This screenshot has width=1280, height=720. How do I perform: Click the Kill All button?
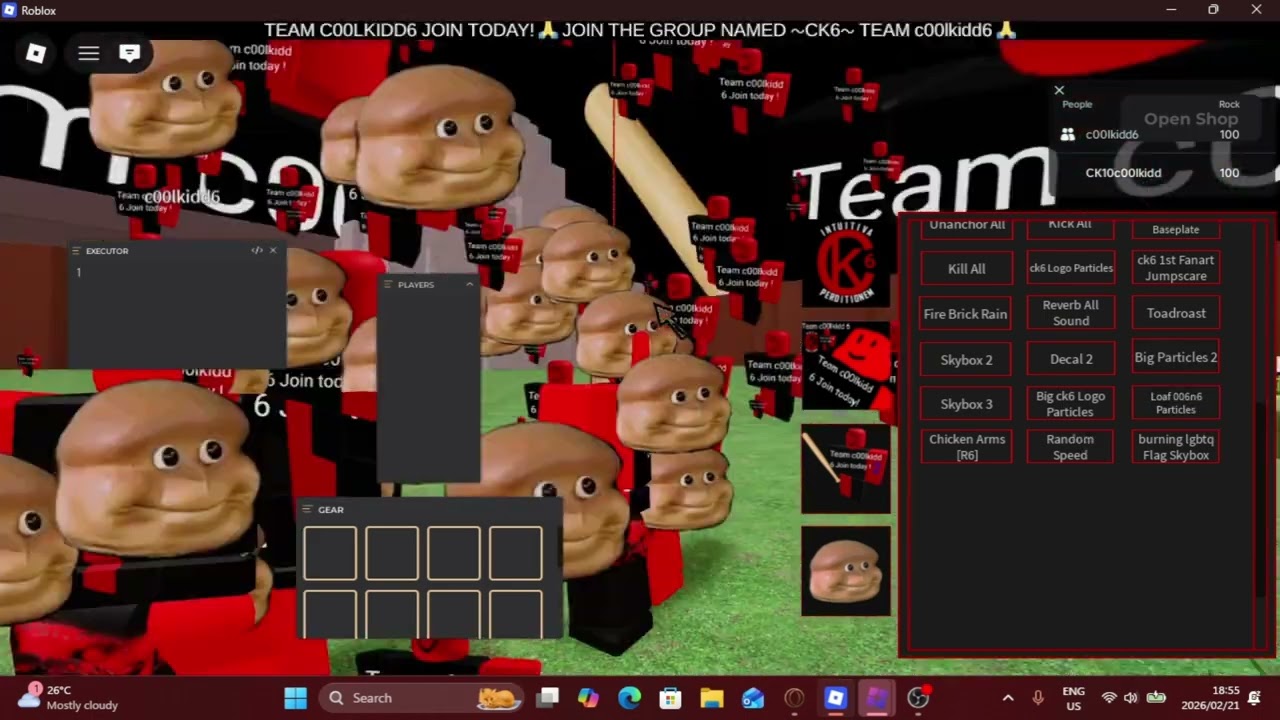966,268
